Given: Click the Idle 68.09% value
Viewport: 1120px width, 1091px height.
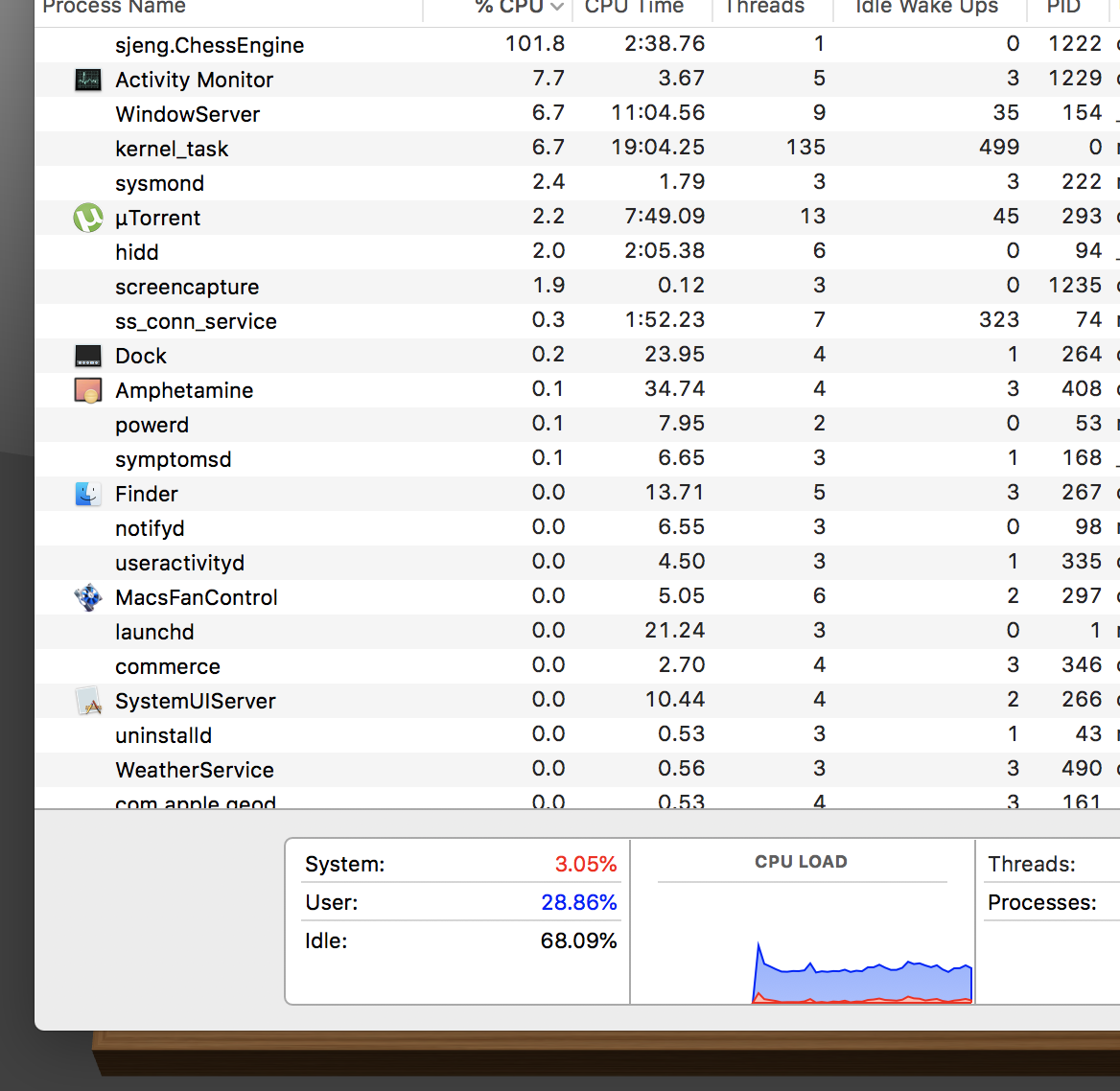Looking at the screenshot, I should 578,940.
